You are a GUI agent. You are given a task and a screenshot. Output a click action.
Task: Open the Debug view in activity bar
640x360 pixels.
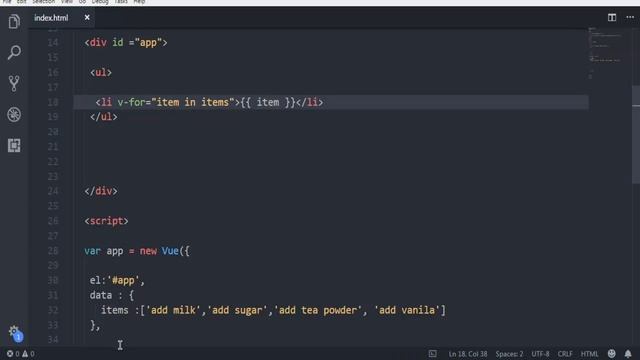coord(14,115)
